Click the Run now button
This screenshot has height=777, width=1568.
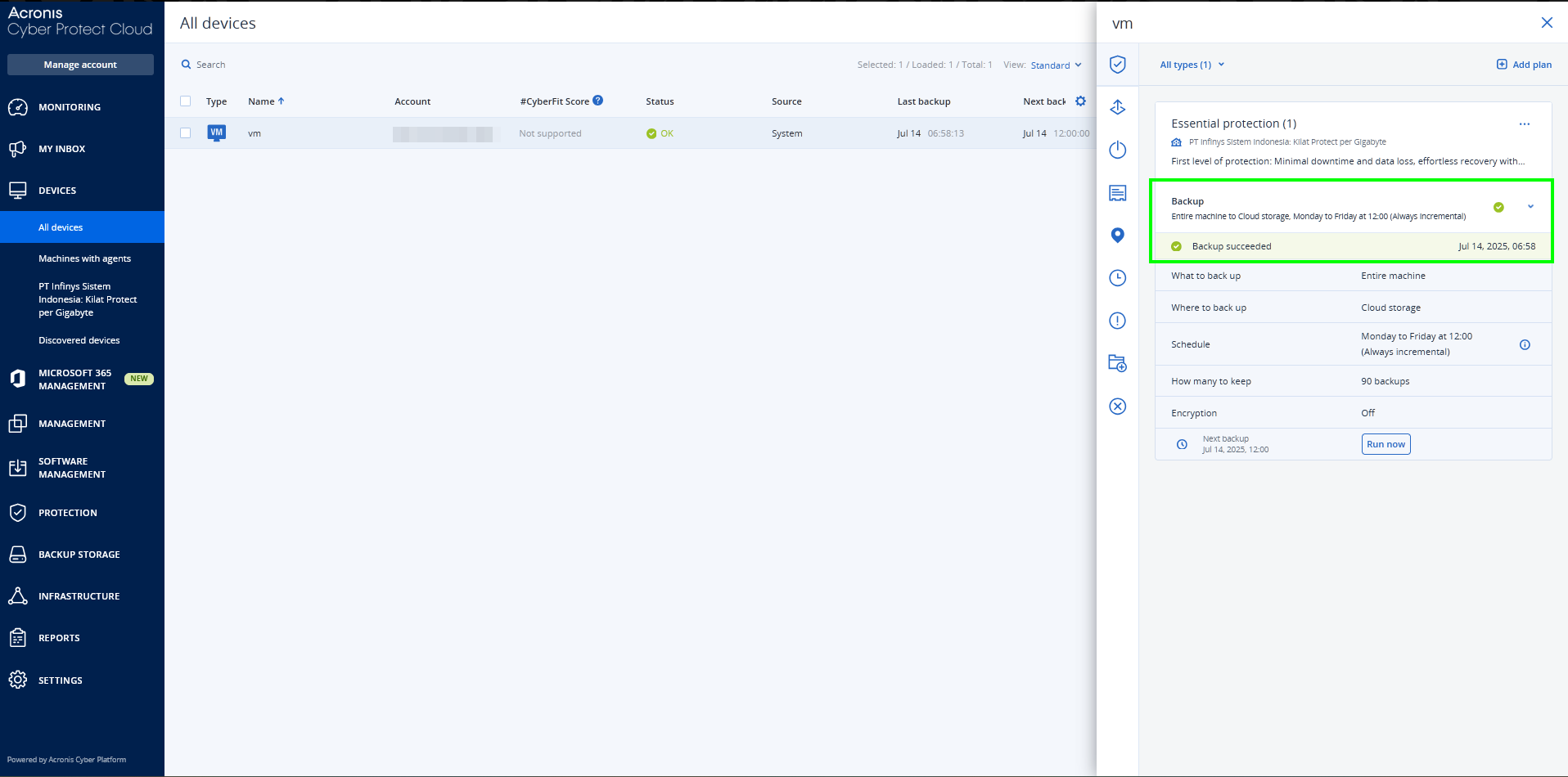pos(1386,444)
